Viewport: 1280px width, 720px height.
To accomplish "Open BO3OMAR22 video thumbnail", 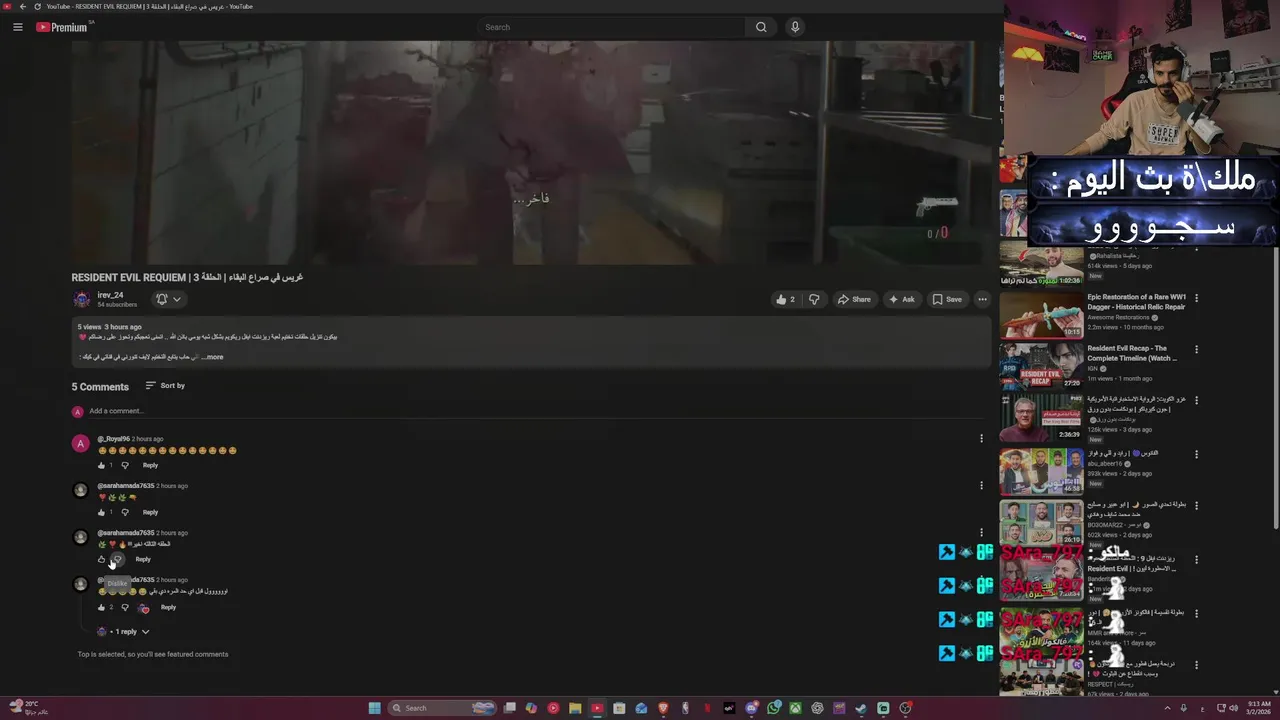I will tap(1041, 522).
